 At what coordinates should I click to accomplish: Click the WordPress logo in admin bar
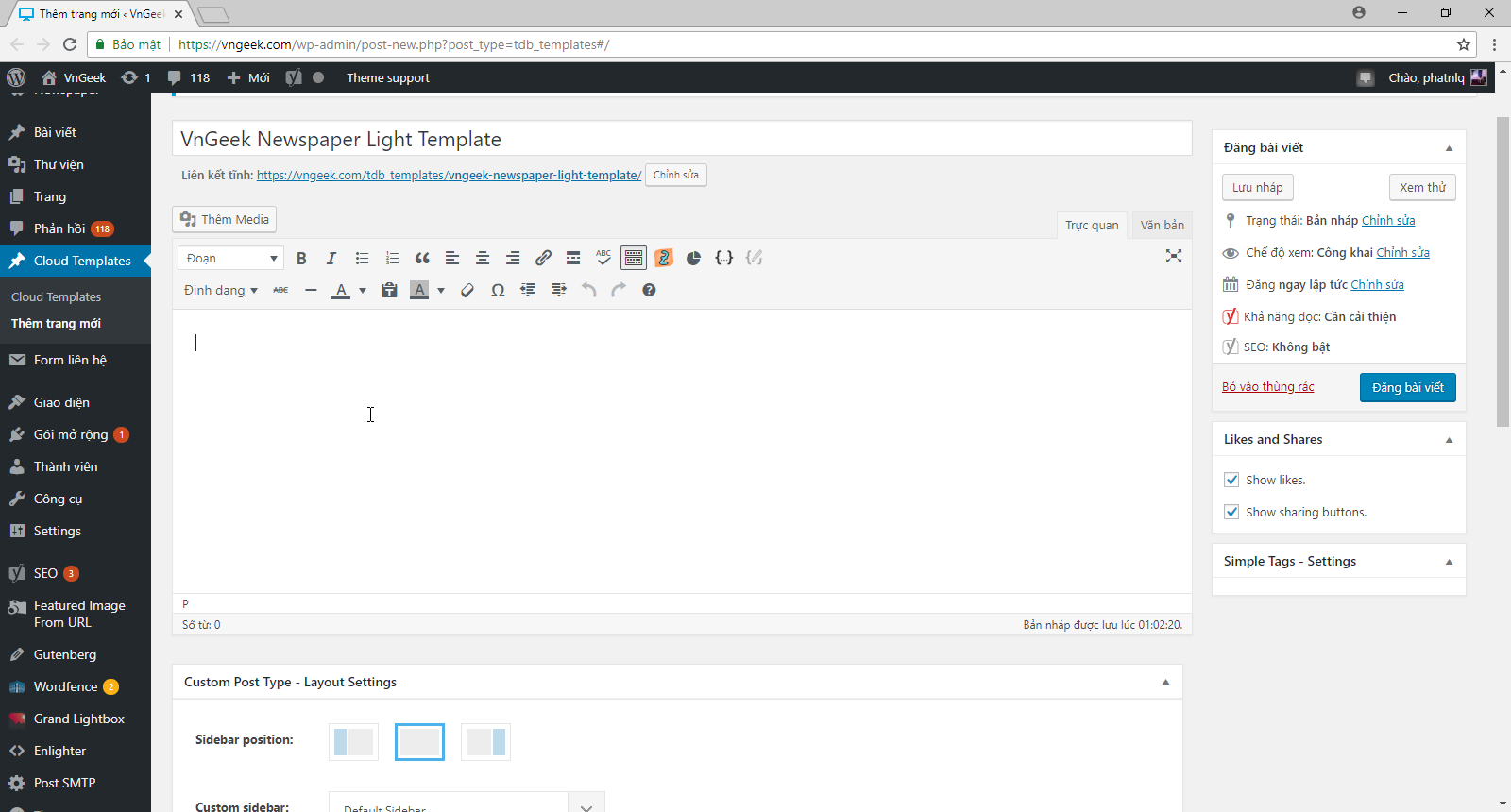(x=16, y=77)
